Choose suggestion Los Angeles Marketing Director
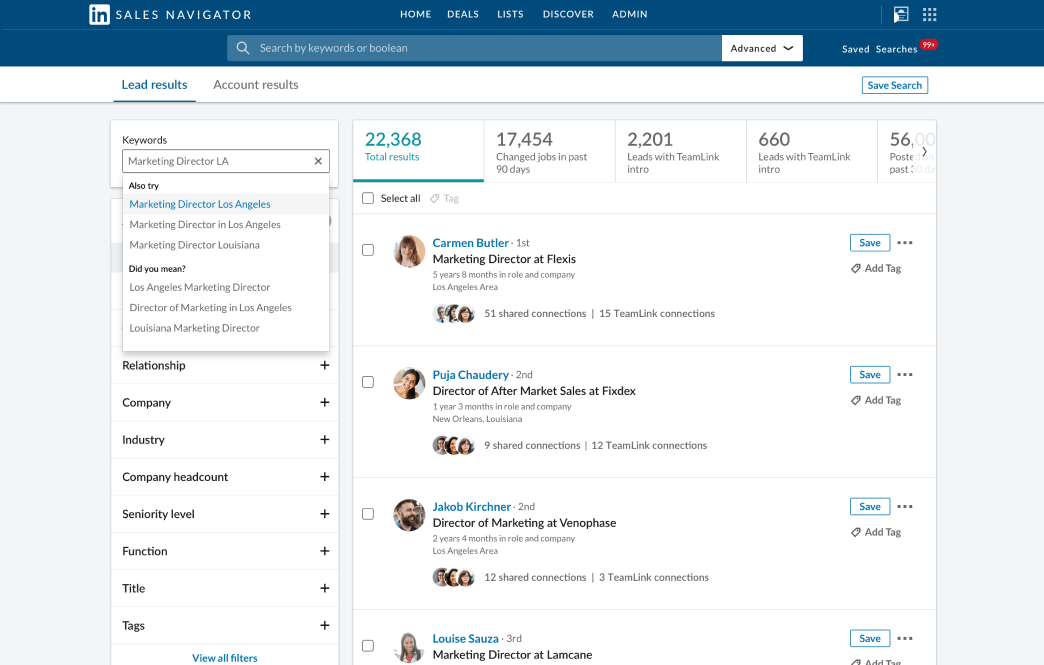 coord(226,287)
